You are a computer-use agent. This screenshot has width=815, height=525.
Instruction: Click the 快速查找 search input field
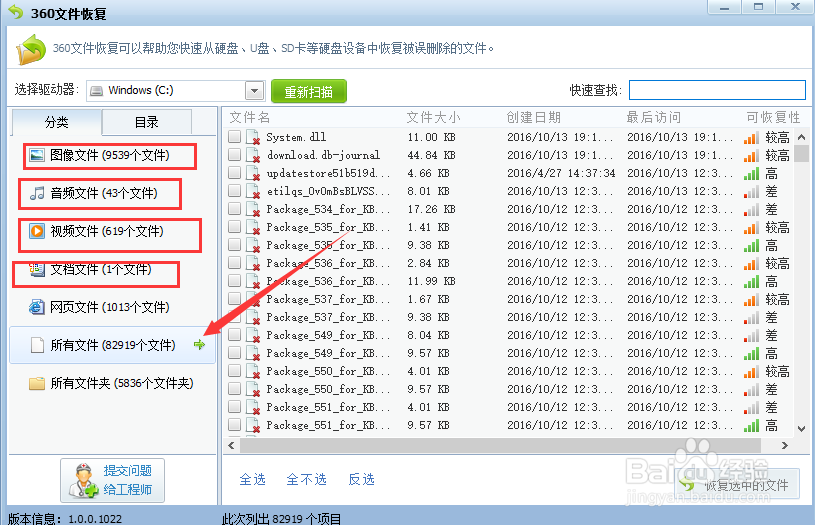pyautogui.click(x=717, y=90)
